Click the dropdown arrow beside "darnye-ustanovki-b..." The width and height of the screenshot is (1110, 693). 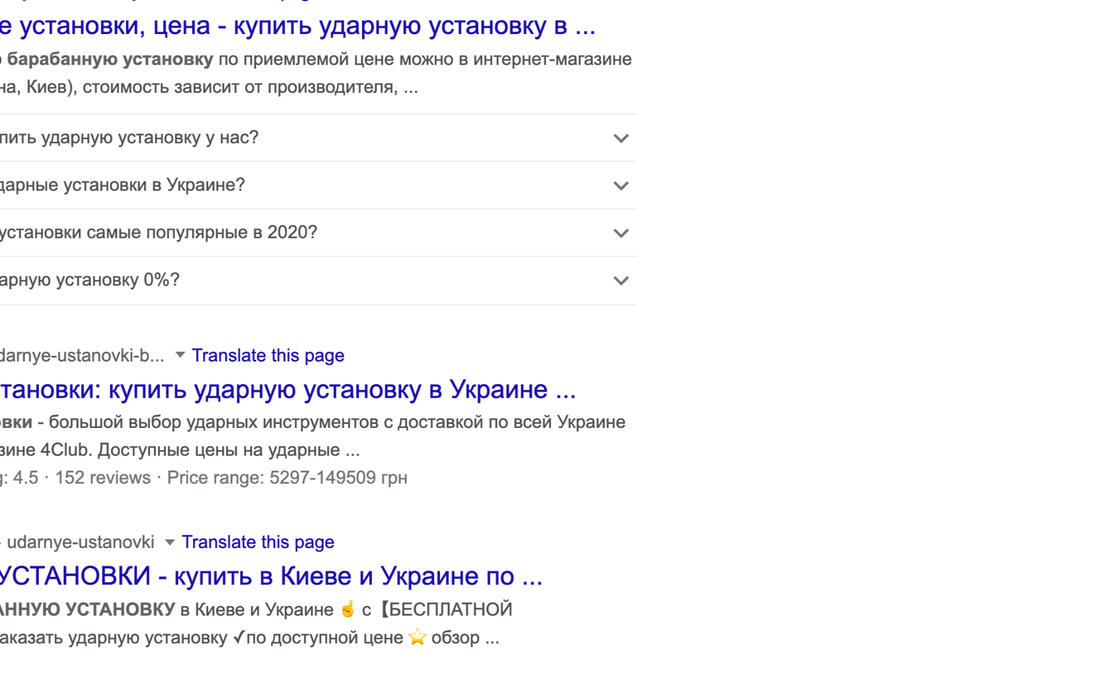click(x=180, y=355)
